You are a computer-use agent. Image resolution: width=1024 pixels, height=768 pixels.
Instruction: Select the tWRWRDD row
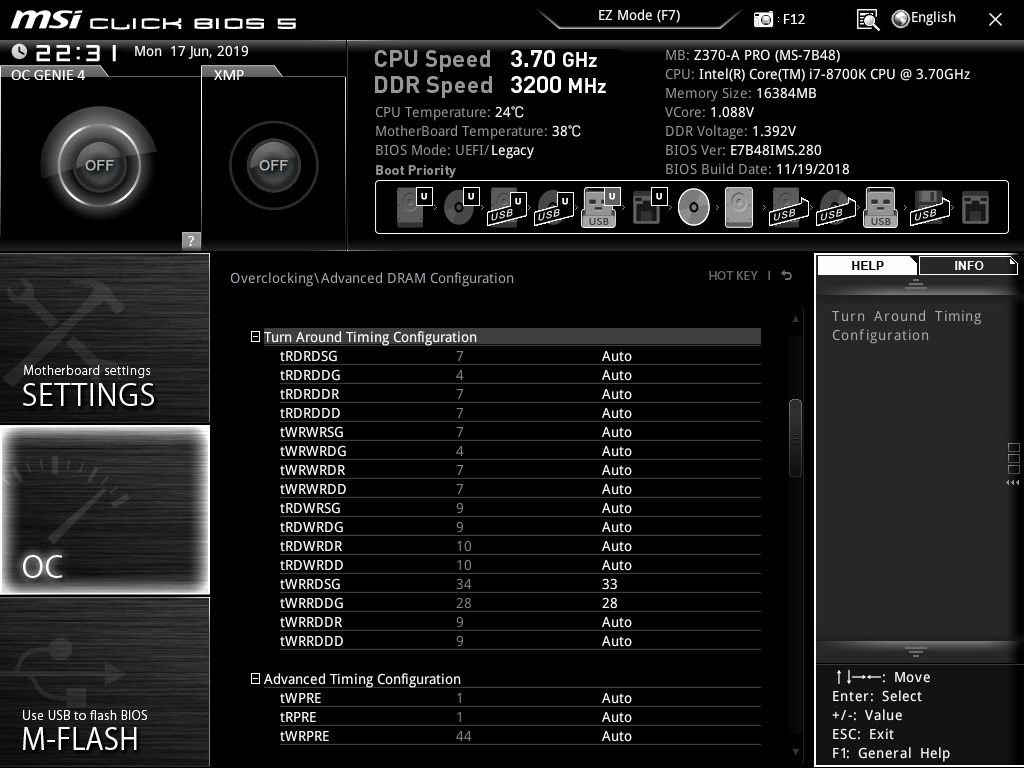pyautogui.click(x=520, y=488)
